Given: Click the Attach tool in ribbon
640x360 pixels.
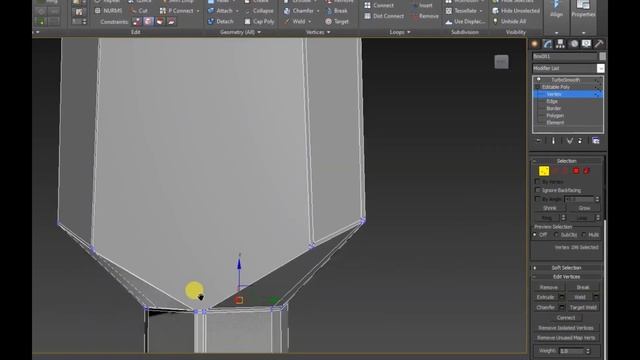Looking at the screenshot, I should tap(220, 11).
